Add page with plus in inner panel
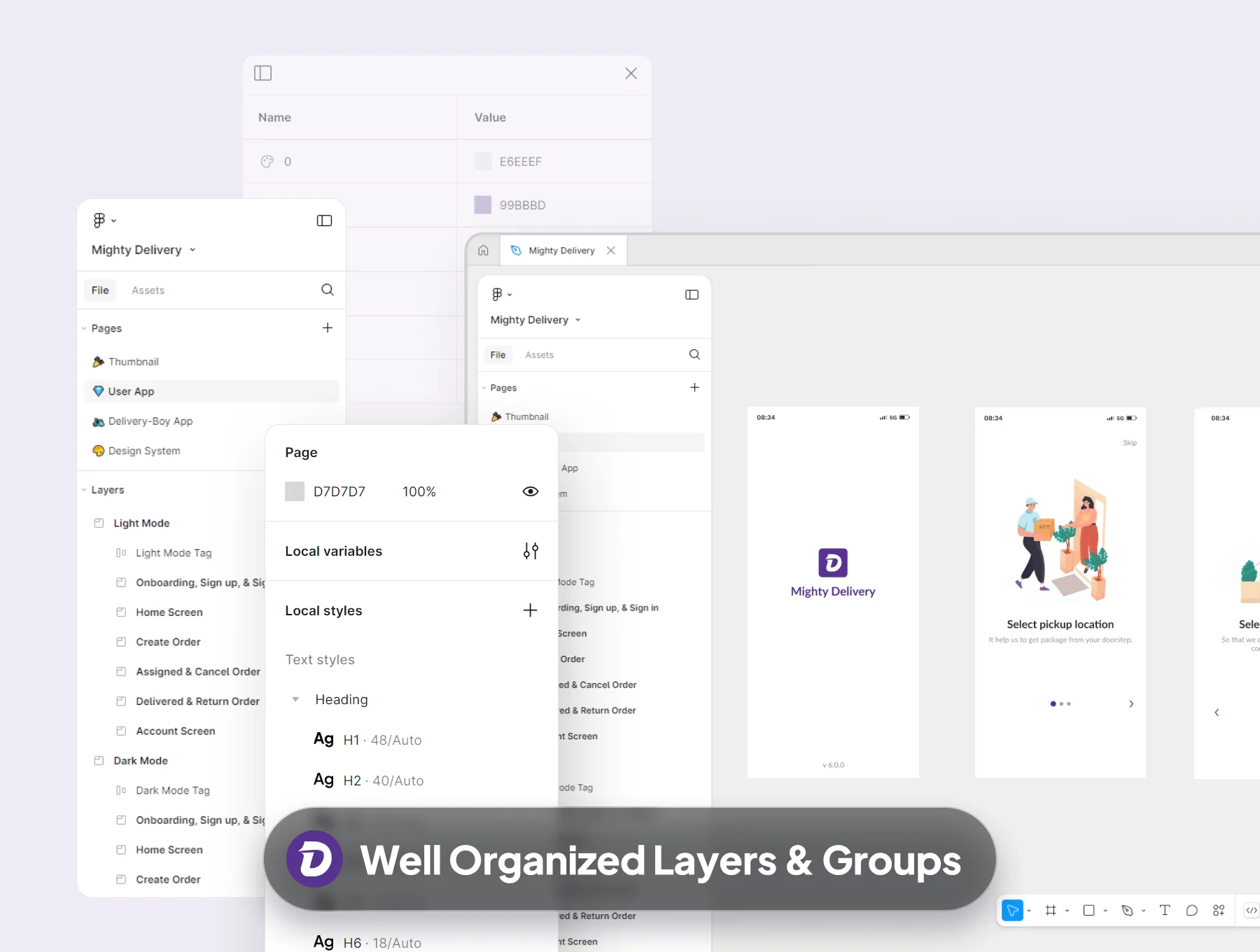The image size is (1260, 952). click(x=694, y=387)
